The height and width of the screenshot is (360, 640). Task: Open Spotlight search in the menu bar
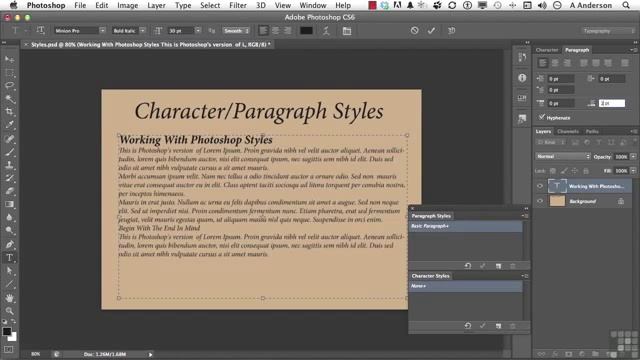[x=626, y=5]
